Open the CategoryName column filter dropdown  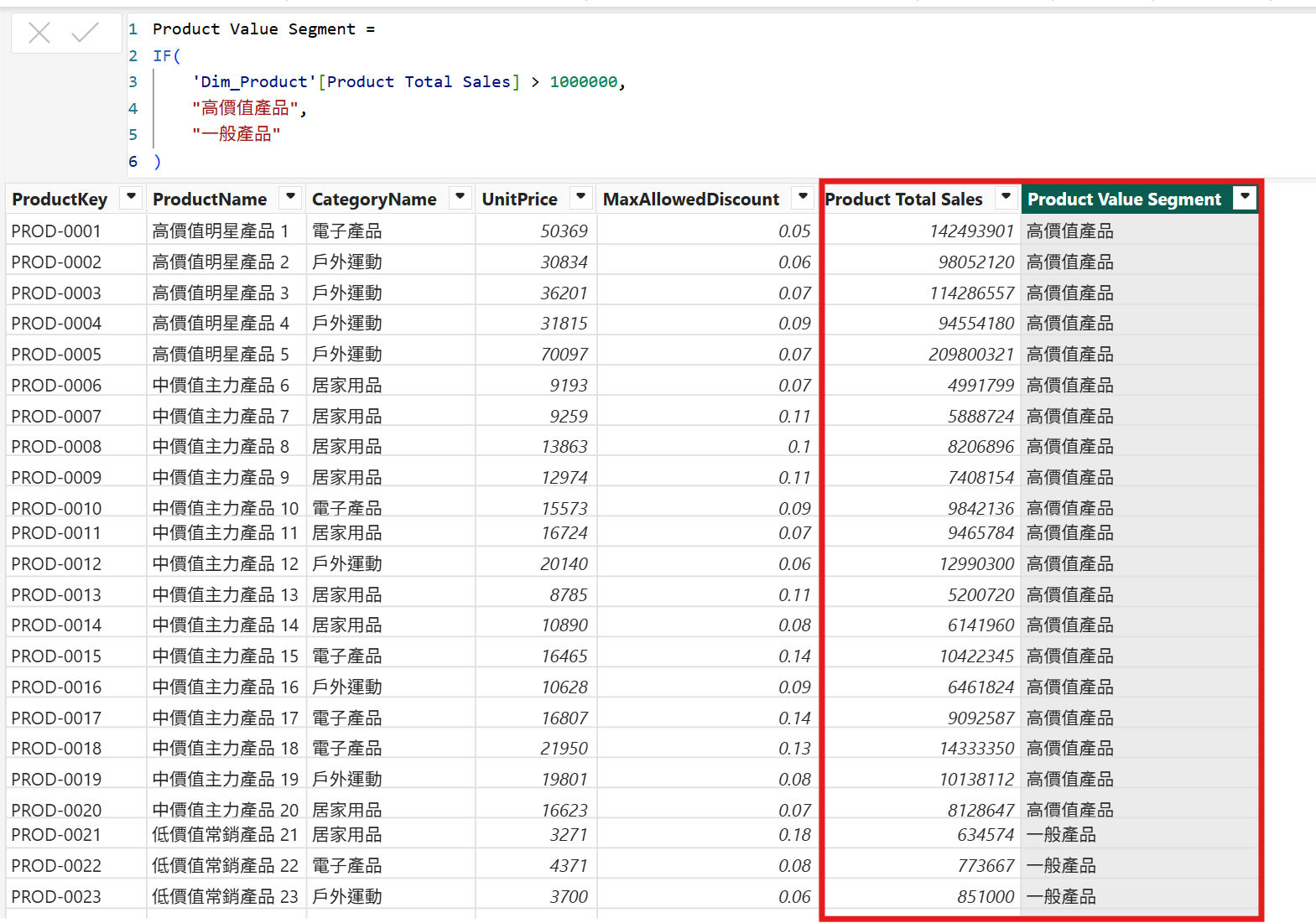coord(460,198)
